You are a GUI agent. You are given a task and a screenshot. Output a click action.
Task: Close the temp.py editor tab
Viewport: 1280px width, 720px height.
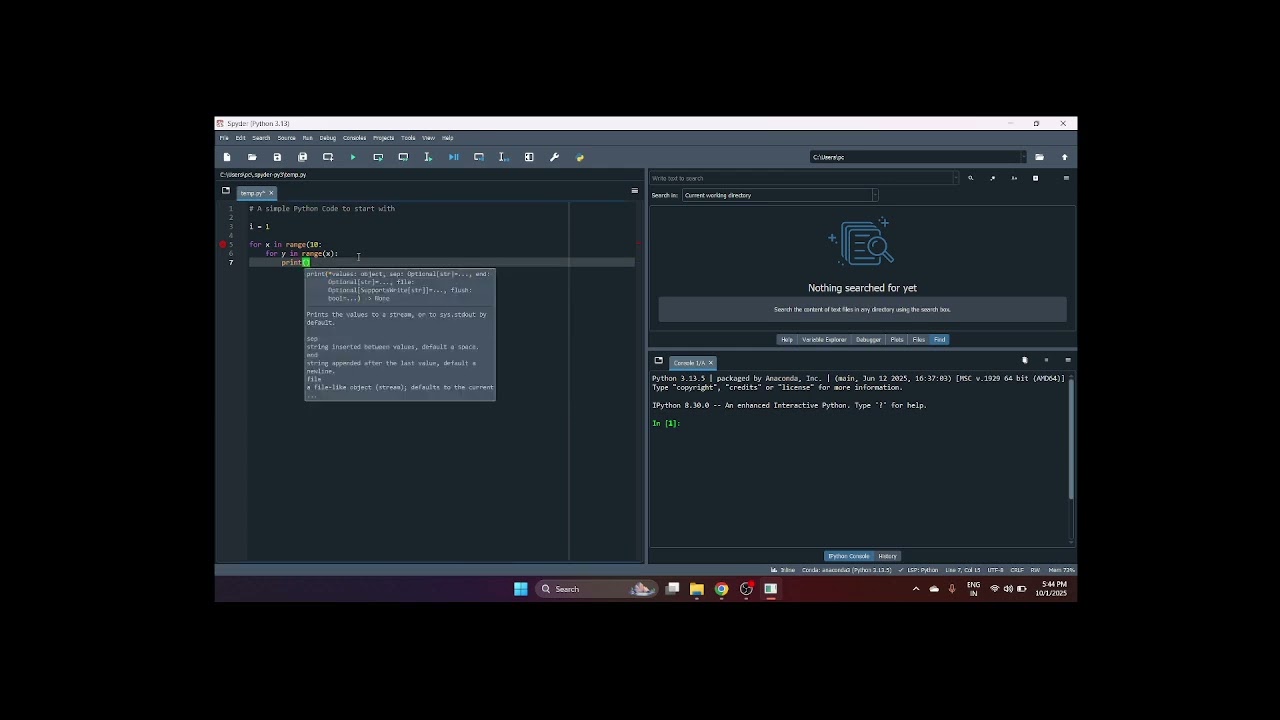[x=270, y=193]
